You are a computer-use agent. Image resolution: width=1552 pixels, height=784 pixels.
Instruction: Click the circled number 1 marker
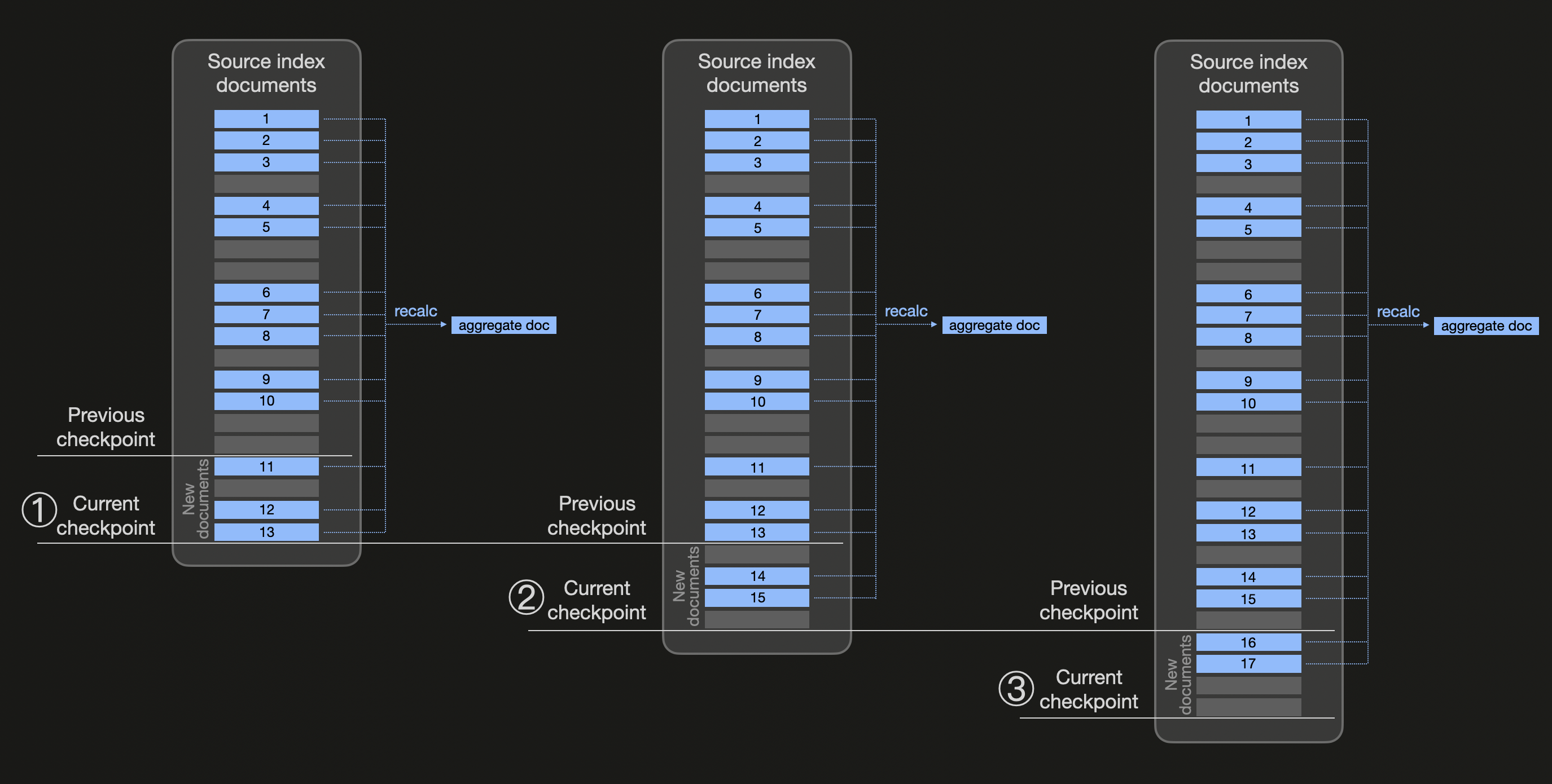point(39,509)
